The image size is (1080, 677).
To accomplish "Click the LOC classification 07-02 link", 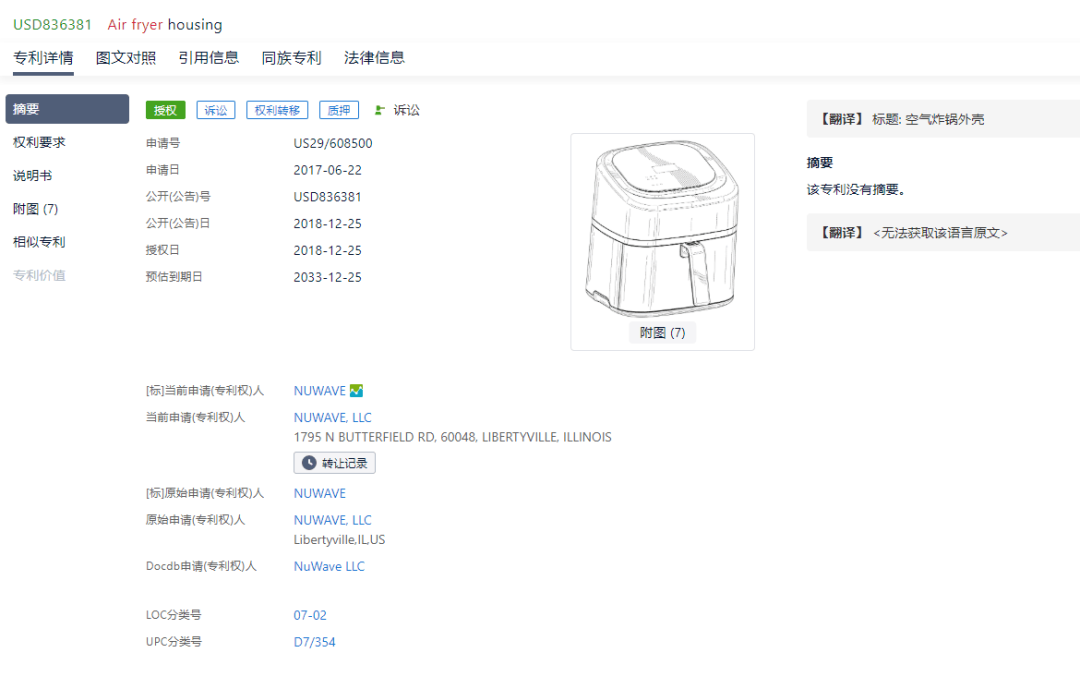I will [310, 616].
